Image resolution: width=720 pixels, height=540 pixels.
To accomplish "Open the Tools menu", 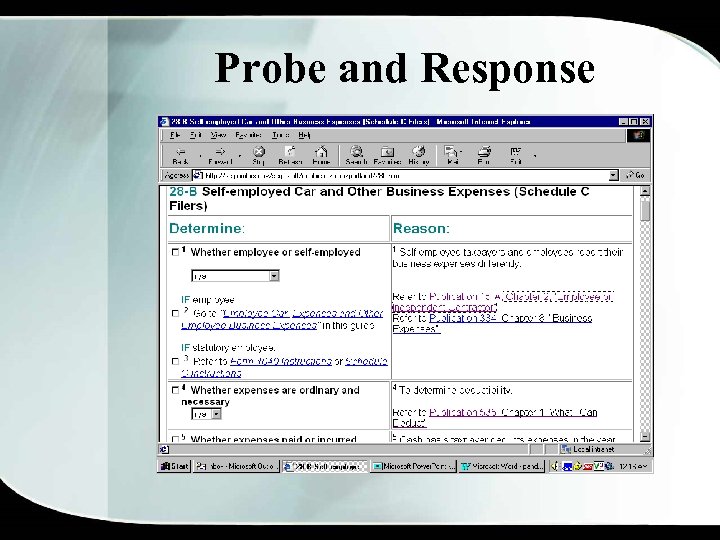I will tap(281, 135).
